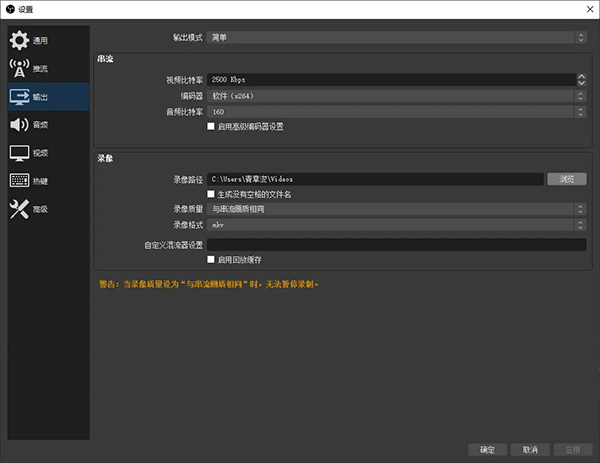
Task: Click the 视频比特率 stepper arrows
Action: click(x=581, y=79)
